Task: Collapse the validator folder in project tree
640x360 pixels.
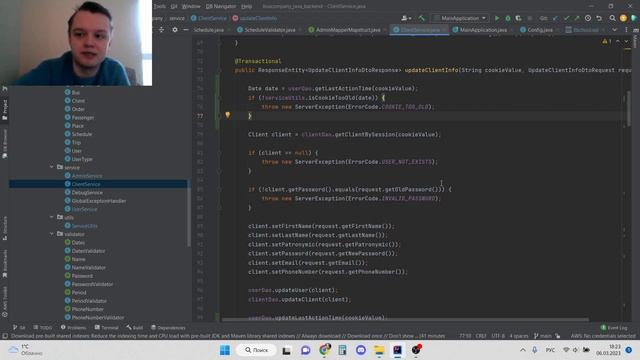Action: pyautogui.click(x=52, y=234)
